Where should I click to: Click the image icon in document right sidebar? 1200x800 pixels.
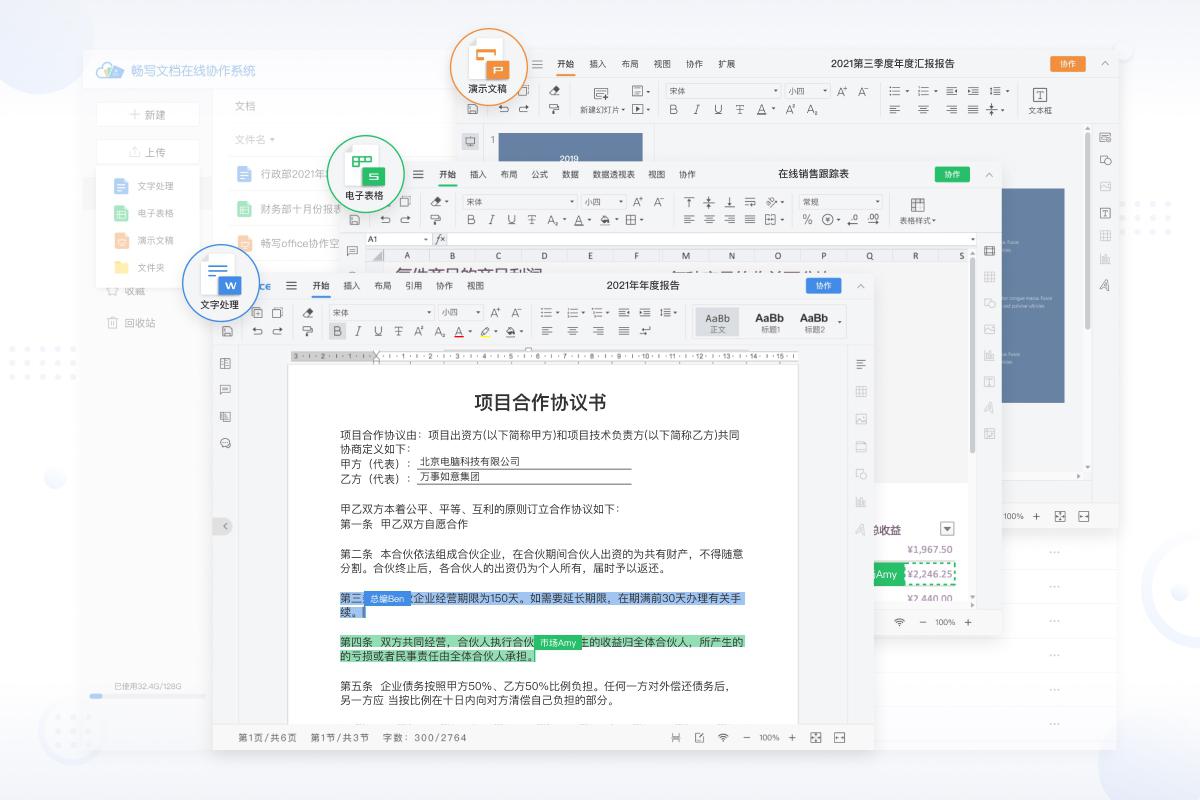tap(861, 419)
